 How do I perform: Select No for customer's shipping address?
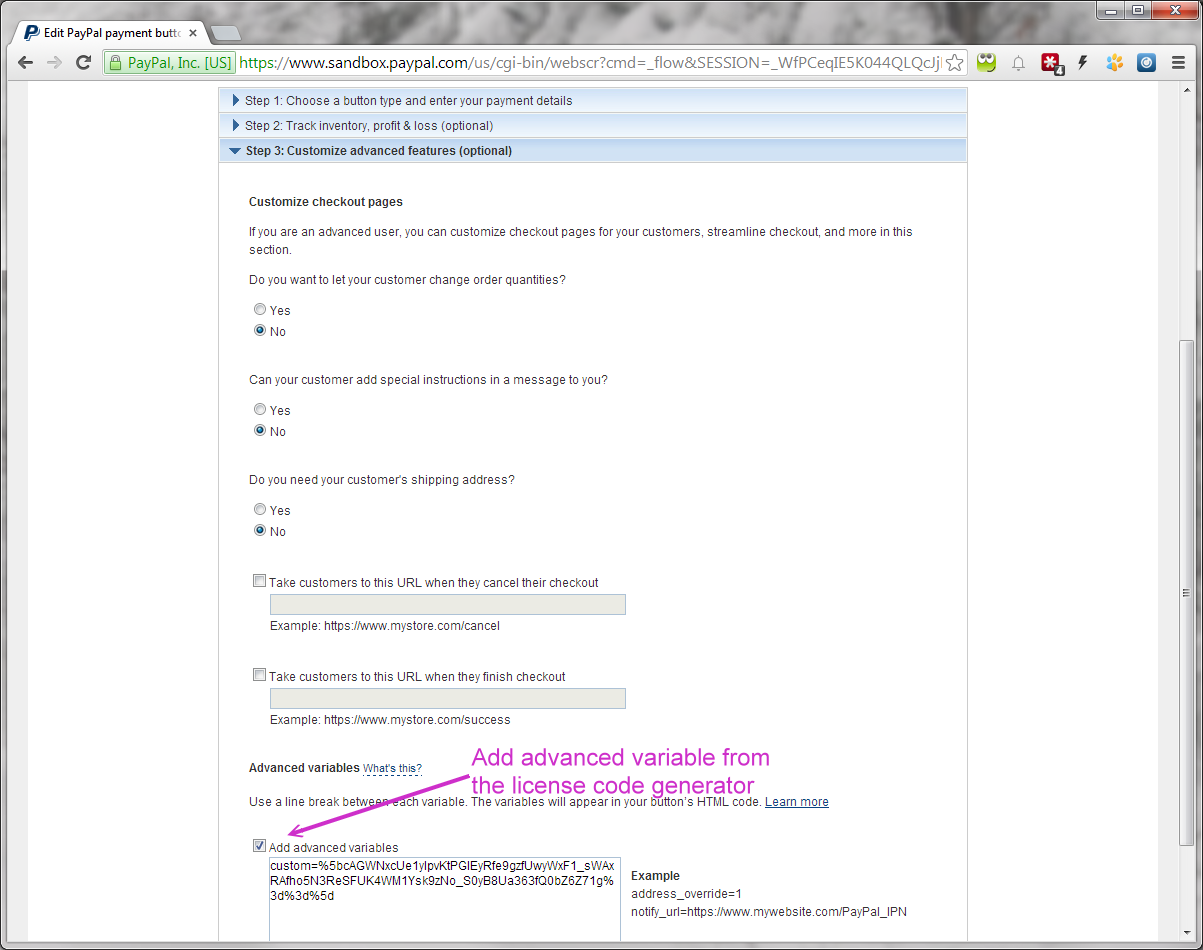point(260,530)
